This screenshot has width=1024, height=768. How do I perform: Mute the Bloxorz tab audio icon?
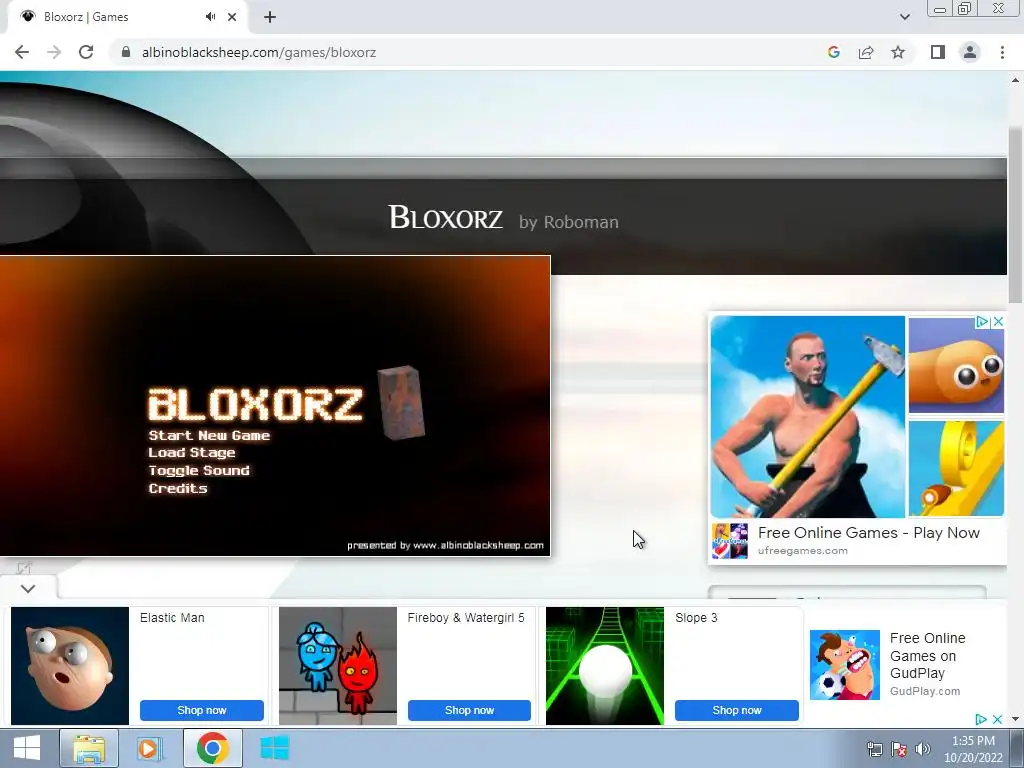point(210,17)
